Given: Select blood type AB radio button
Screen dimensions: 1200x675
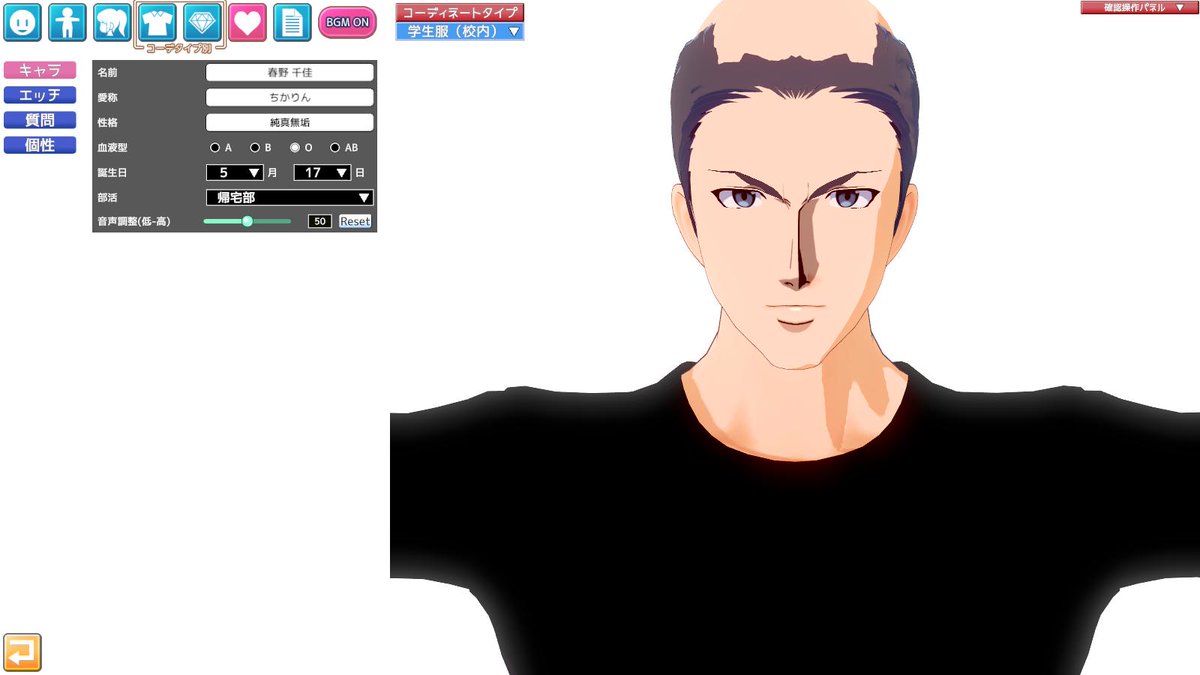Looking at the screenshot, I should (335, 147).
